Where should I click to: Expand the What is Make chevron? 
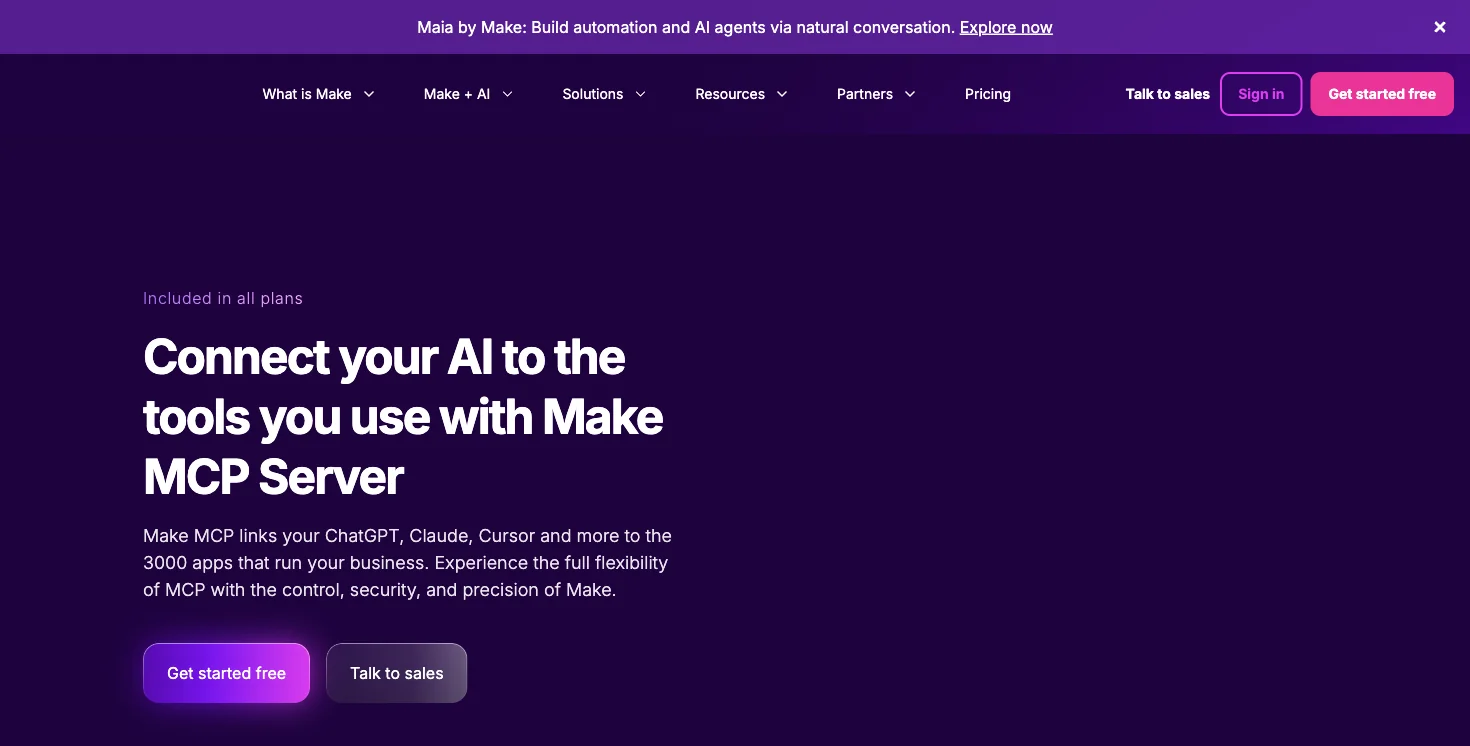tap(369, 94)
